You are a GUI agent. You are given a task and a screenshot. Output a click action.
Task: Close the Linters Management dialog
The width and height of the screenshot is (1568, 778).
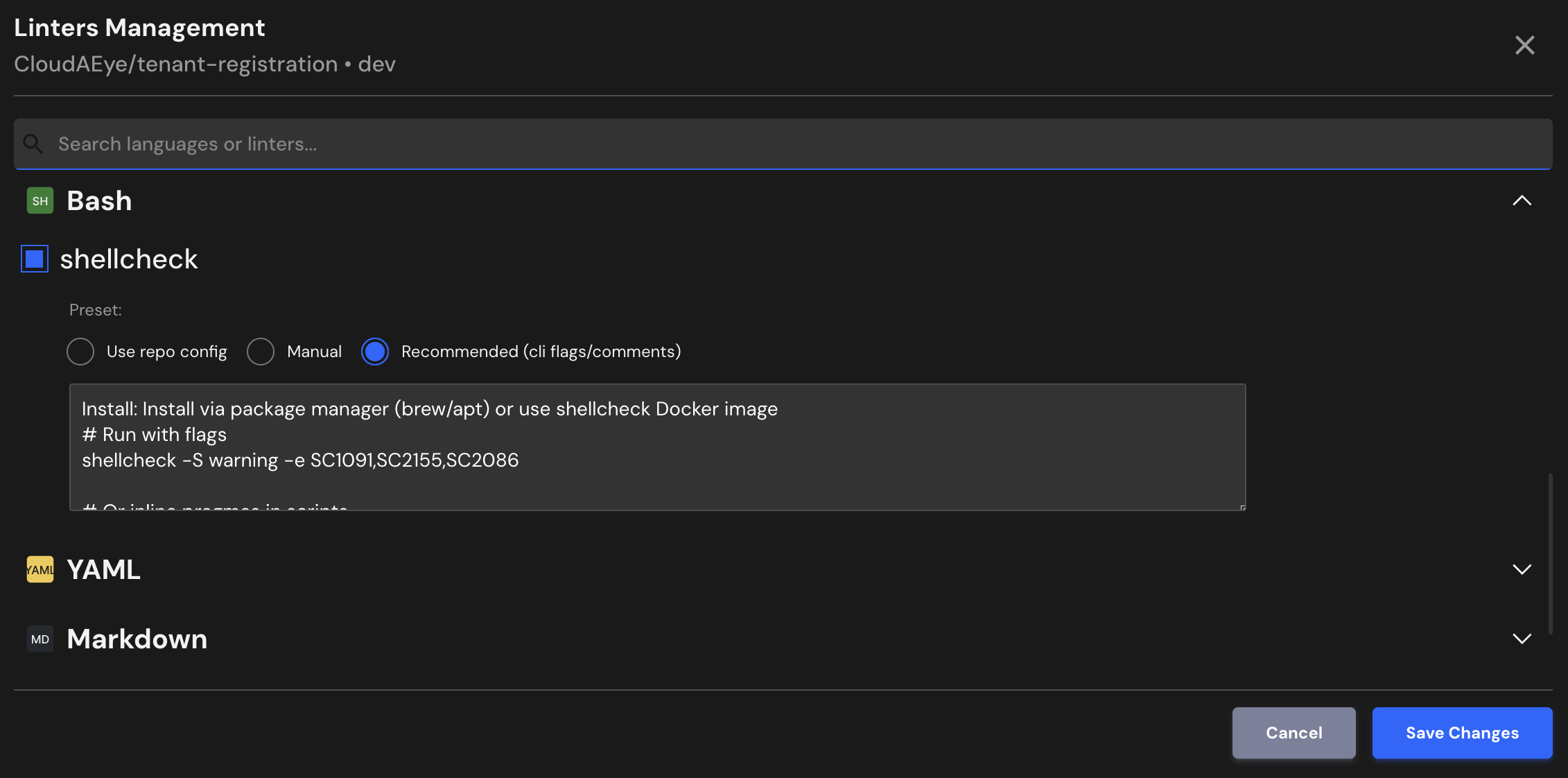click(1524, 45)
